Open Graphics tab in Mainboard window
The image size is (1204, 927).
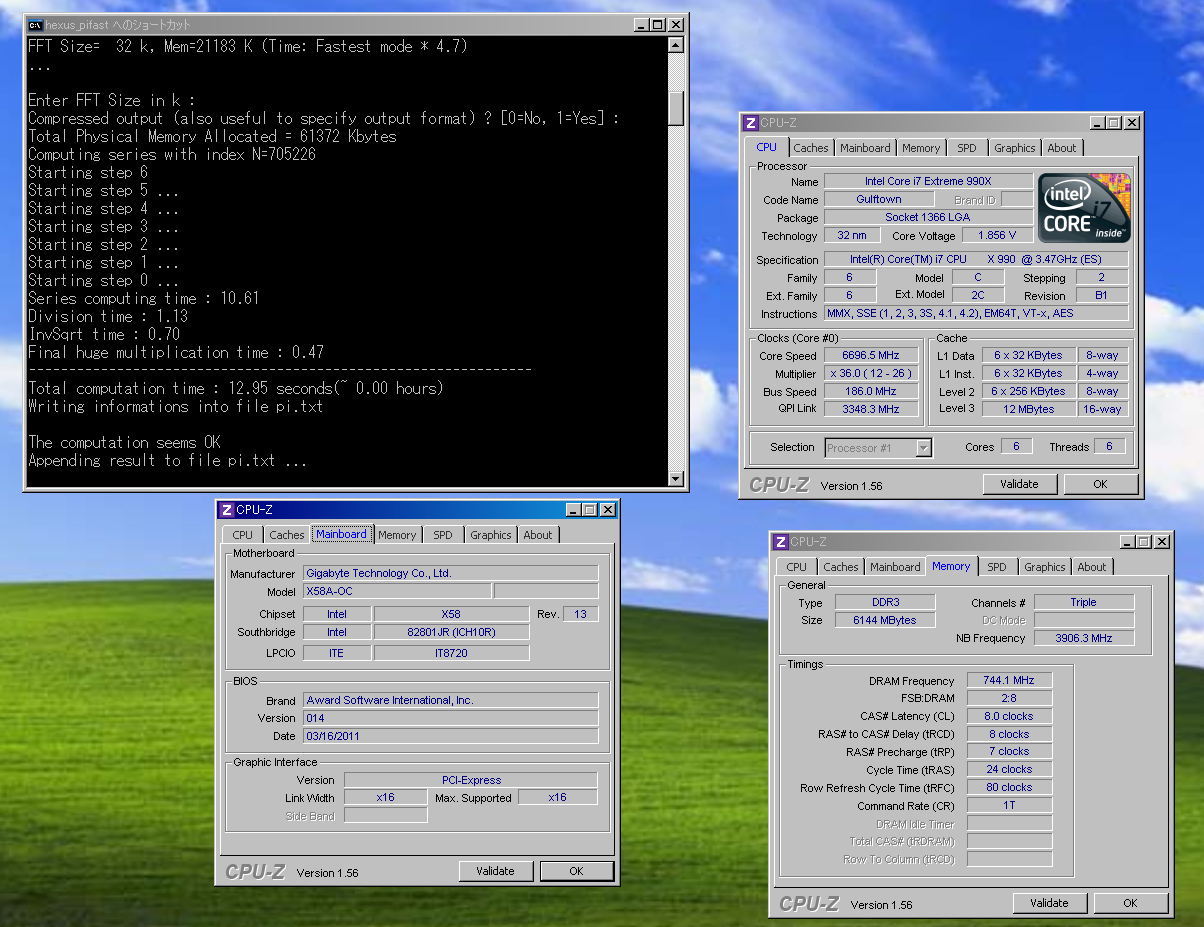[x=491, y=535]
